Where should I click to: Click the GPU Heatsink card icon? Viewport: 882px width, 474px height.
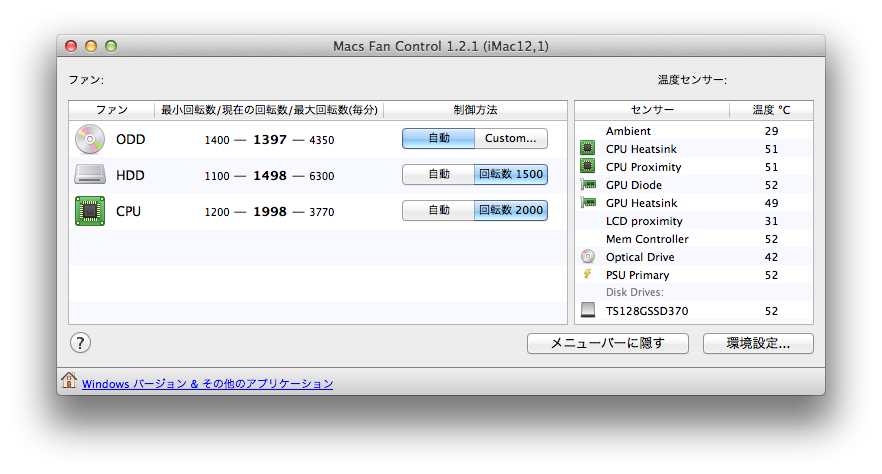pyautogui.click(x=588, y=202)
